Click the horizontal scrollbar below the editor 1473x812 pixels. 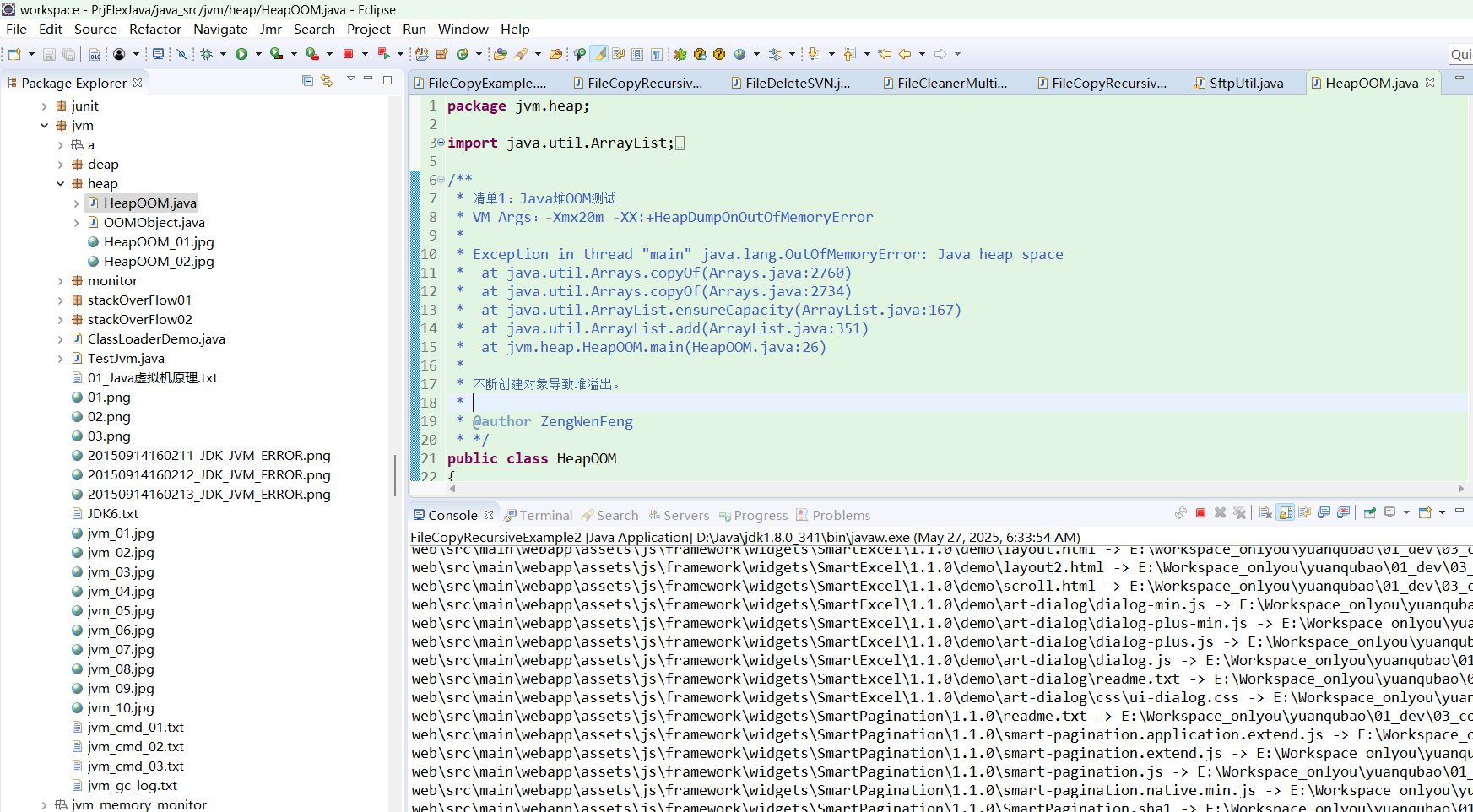(929, 488)
